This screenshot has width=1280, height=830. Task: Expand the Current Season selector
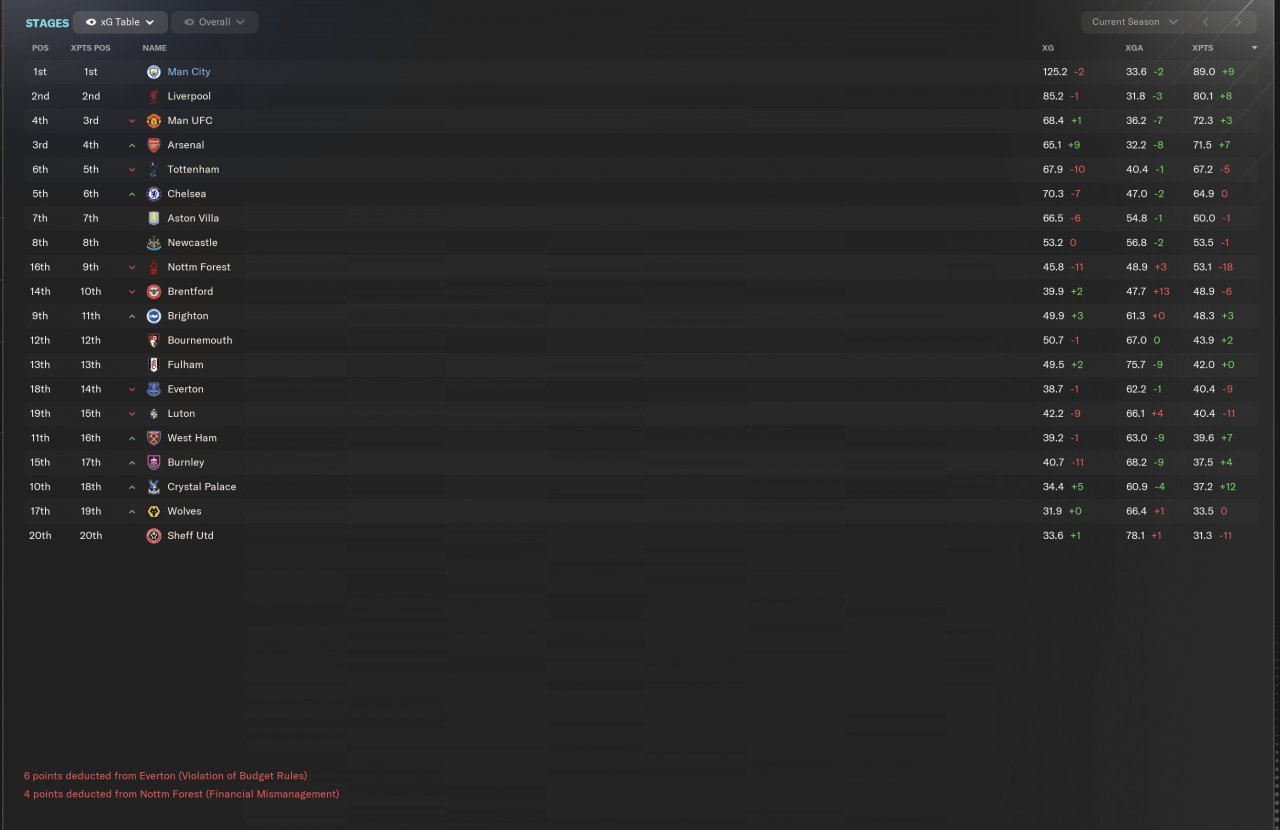tap(1134, 22)
